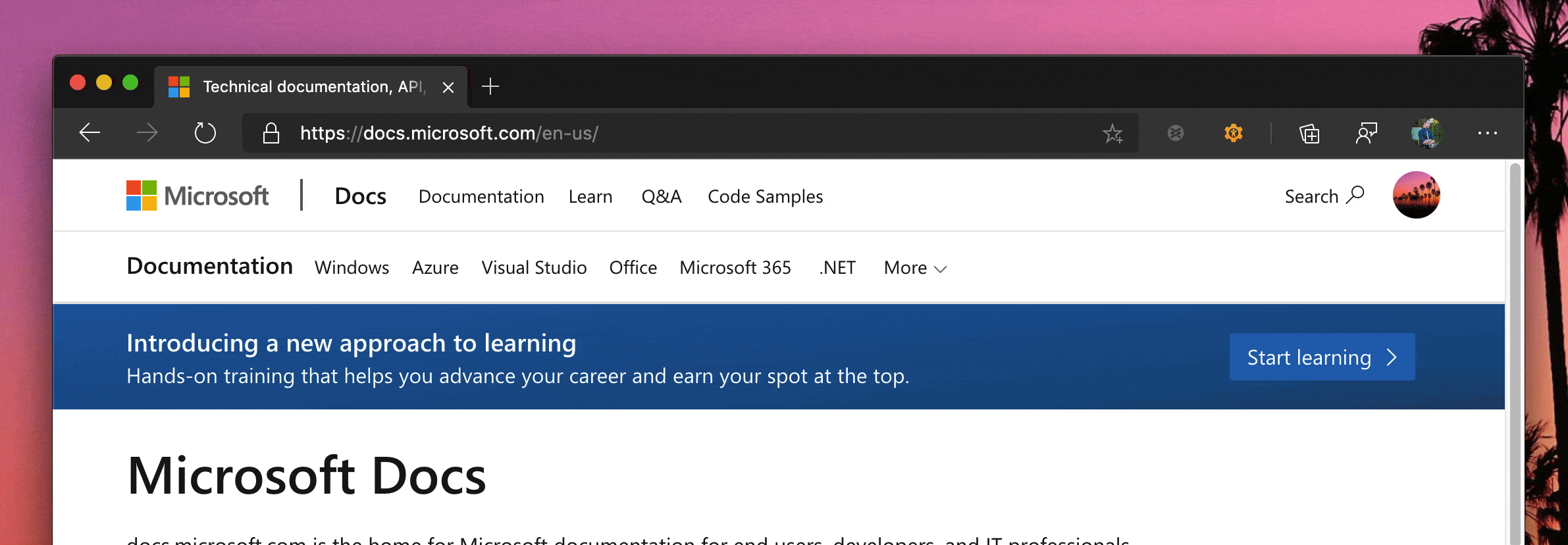
Task: Click the browser forward arrow
Action: coord(147,133)
